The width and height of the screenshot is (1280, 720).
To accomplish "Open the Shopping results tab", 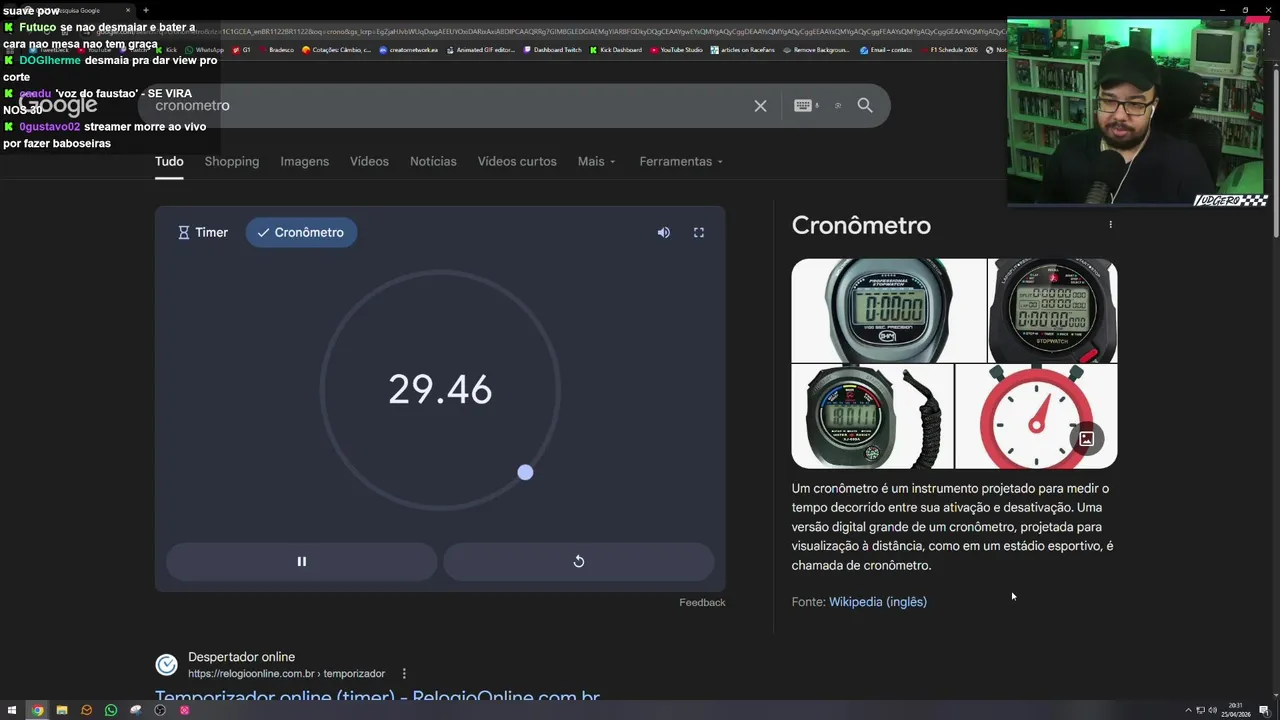I will 232,161.
